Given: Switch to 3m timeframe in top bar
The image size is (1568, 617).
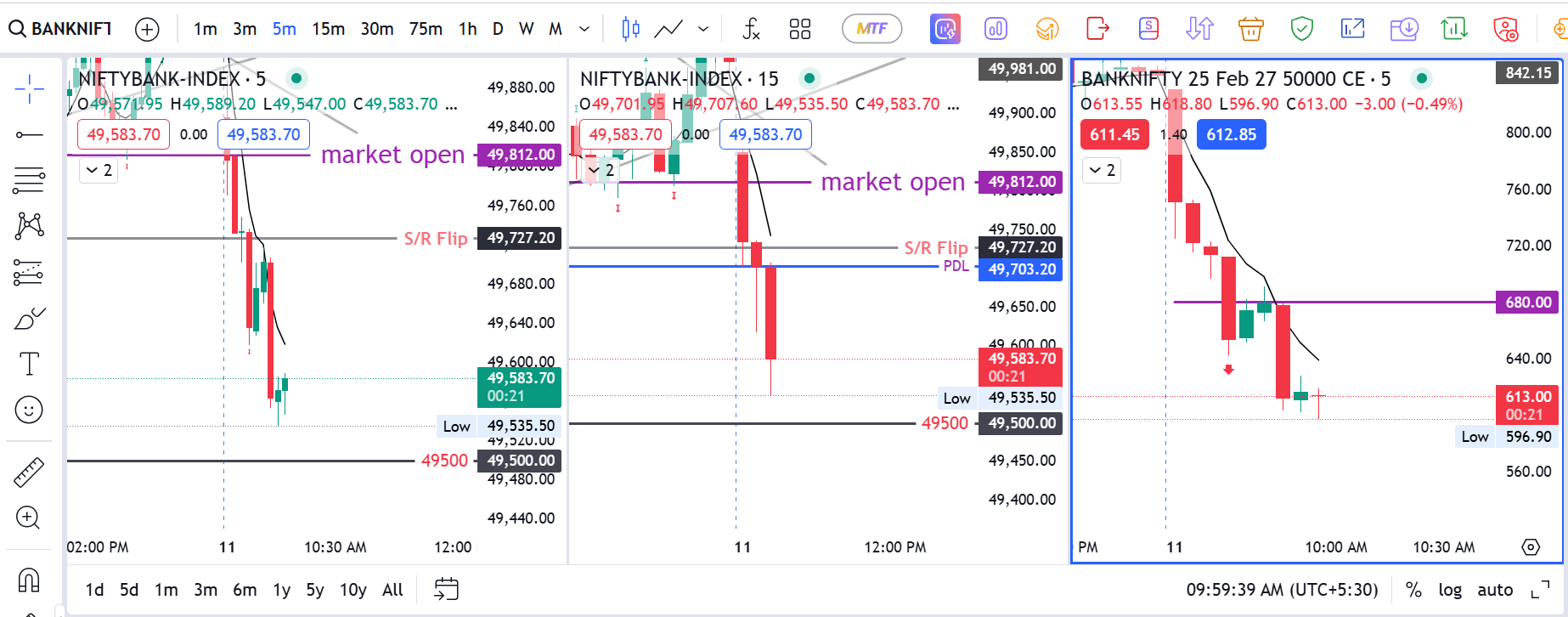Looking at the screenshot, I should [245, 29].
